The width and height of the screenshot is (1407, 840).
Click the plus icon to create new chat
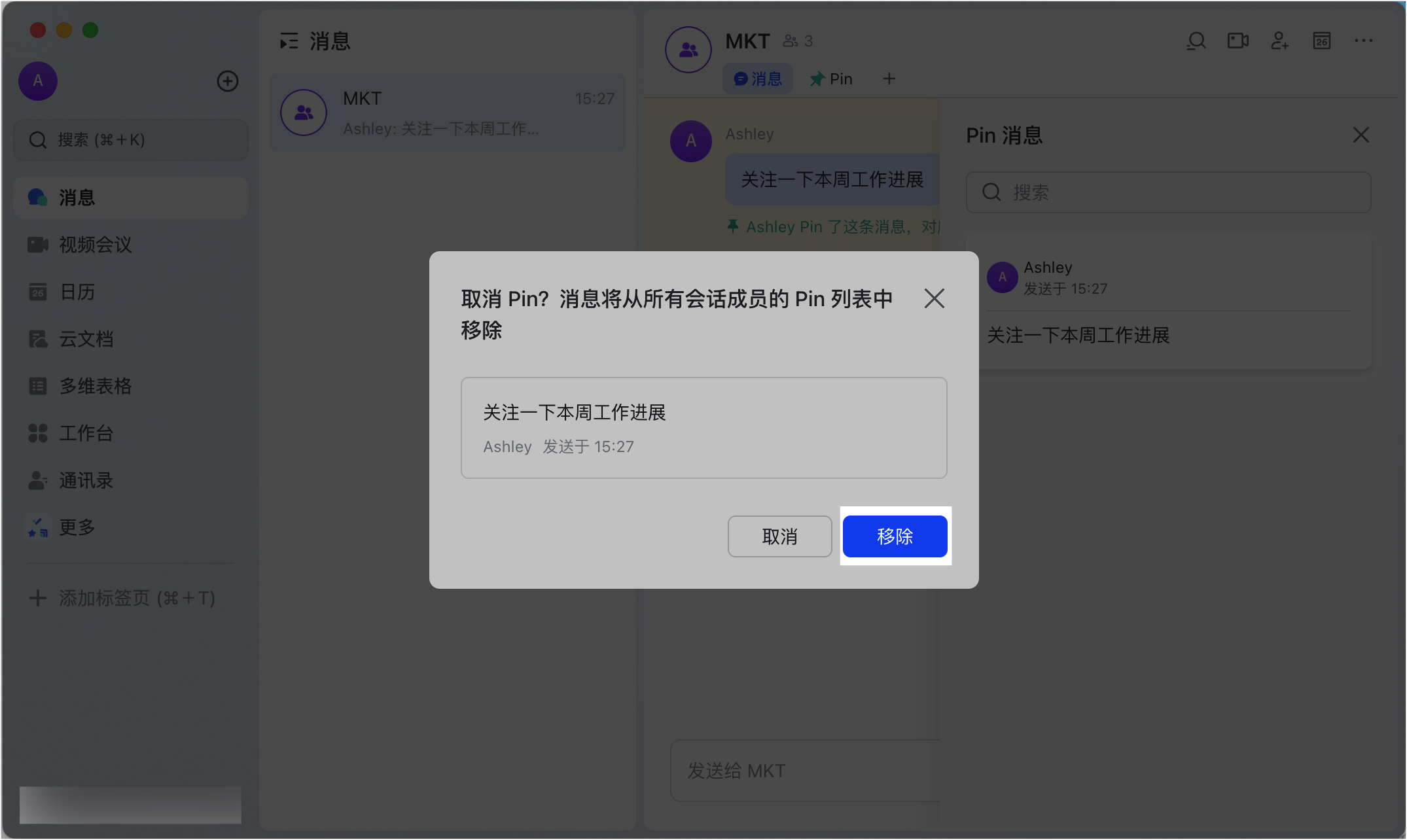pyautogui.click(x=227, y=81)
